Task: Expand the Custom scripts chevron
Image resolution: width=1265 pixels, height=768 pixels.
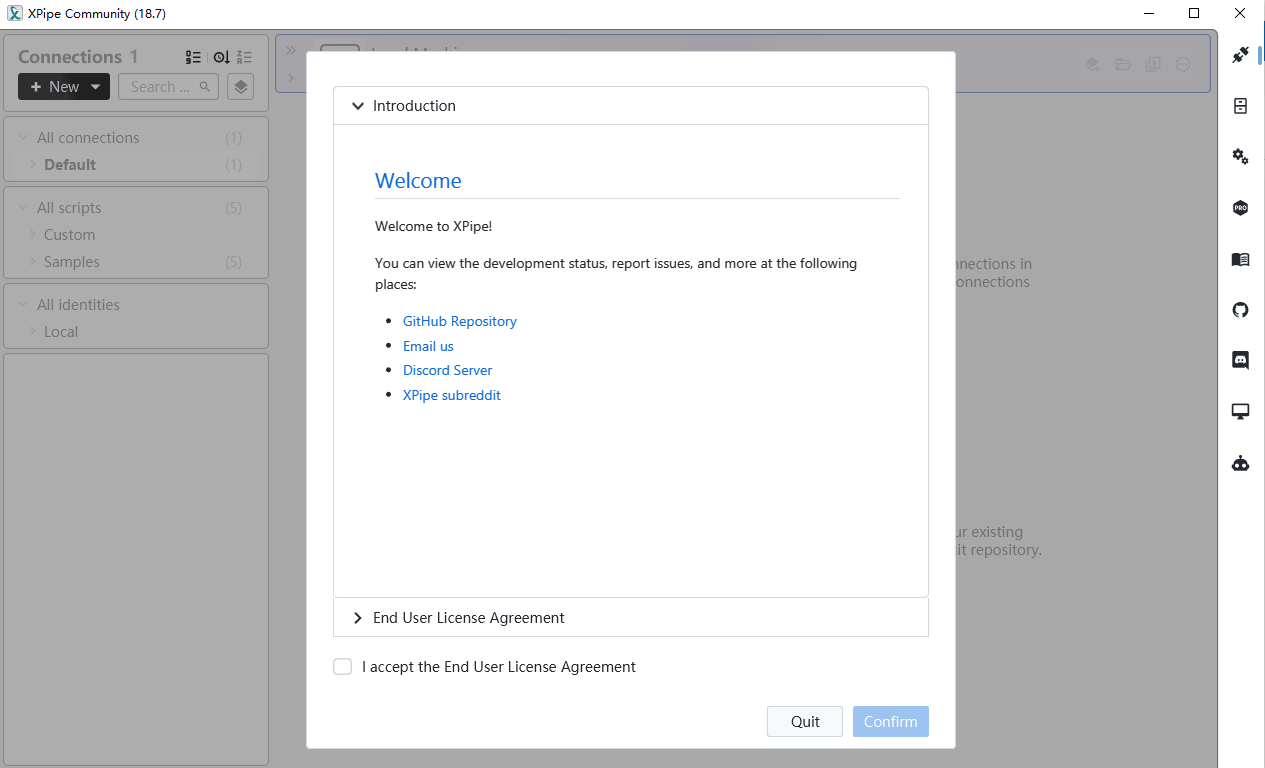Action: (x=32, y=235)
